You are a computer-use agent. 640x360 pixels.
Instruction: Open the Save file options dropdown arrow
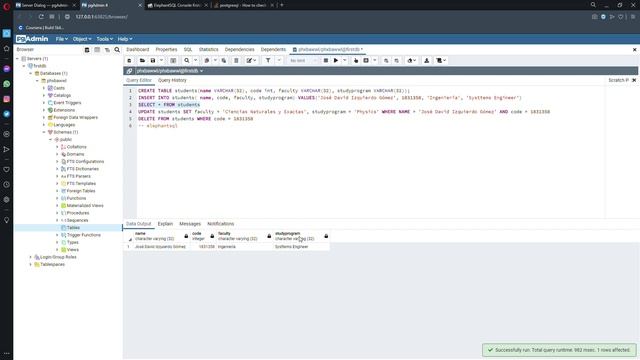click(161, 60)
